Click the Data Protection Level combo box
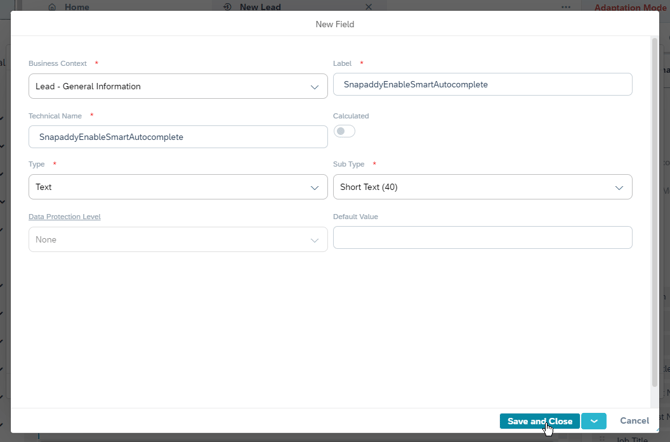 [178, 240]
